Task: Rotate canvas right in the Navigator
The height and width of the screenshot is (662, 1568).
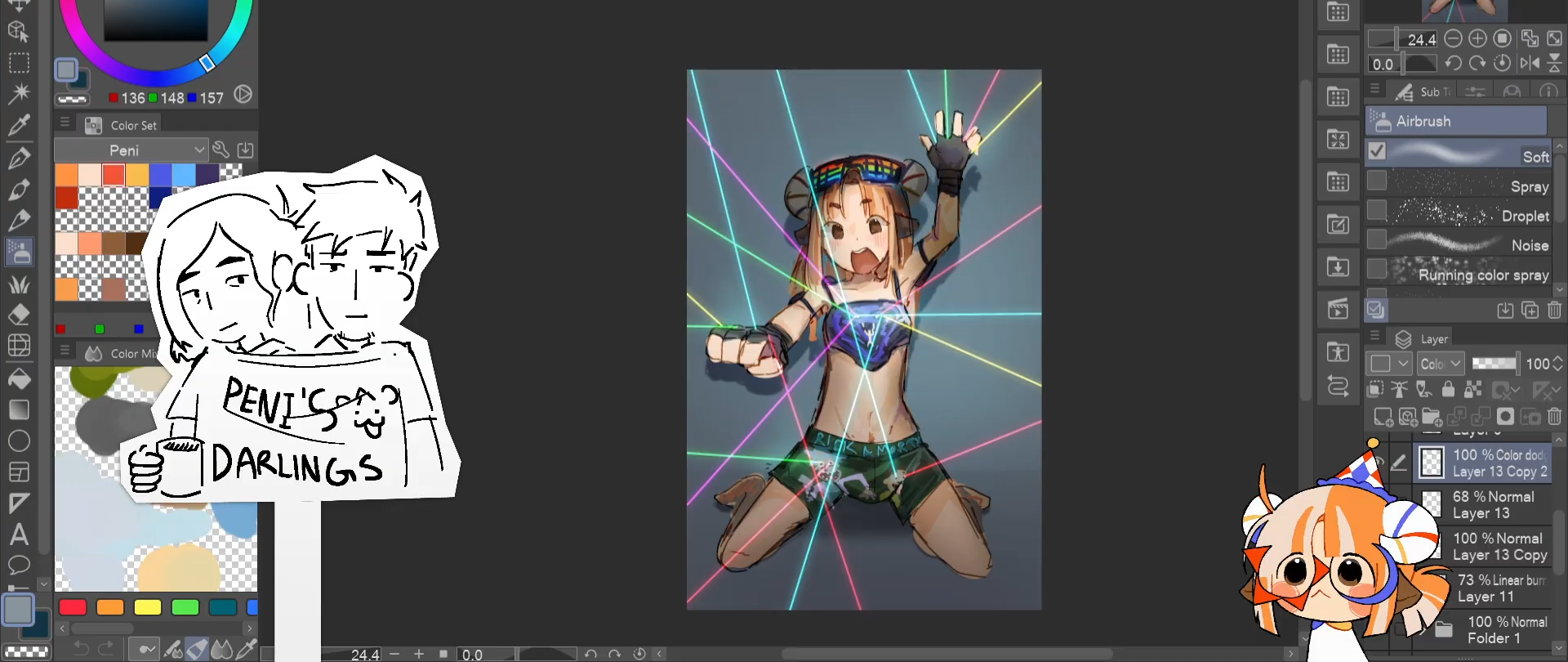Action: point(1477,63)
